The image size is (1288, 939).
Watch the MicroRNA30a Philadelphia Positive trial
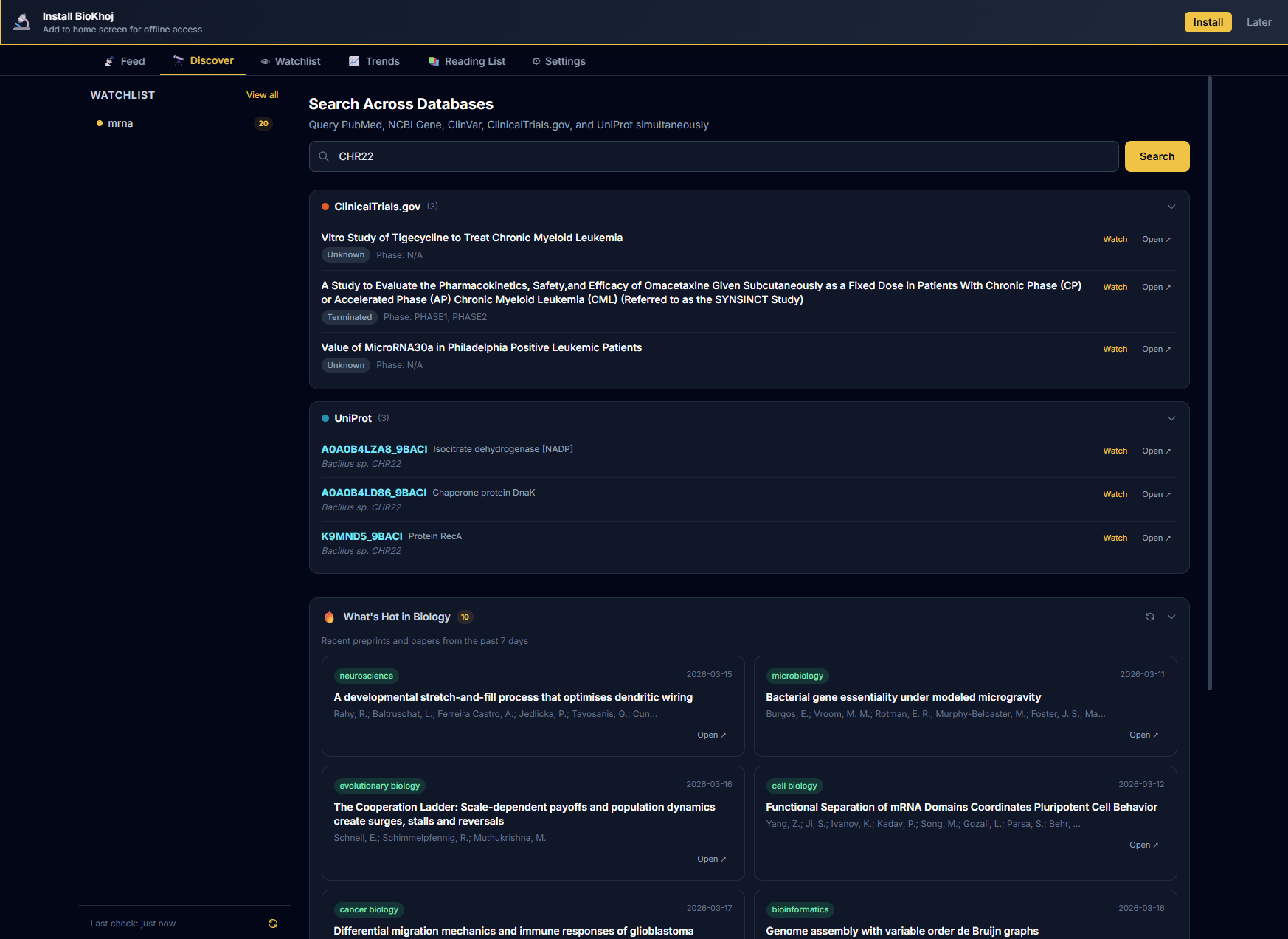click(x=1115, y=349)
